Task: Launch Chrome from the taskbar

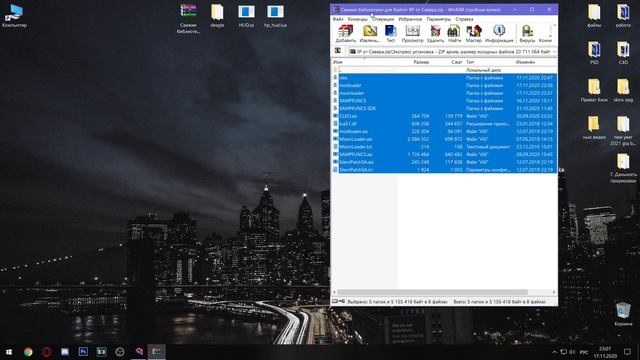Action: (28, 351)
